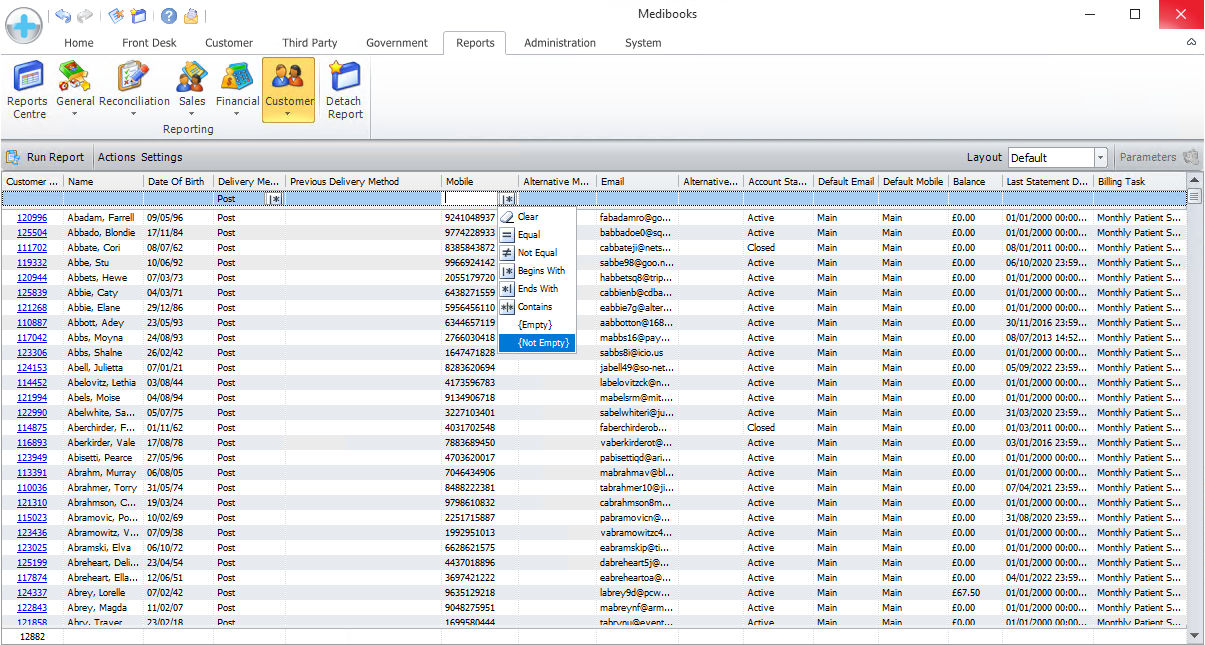
Task: Expand the Financial reports dropdown
Action: [237, 113]
